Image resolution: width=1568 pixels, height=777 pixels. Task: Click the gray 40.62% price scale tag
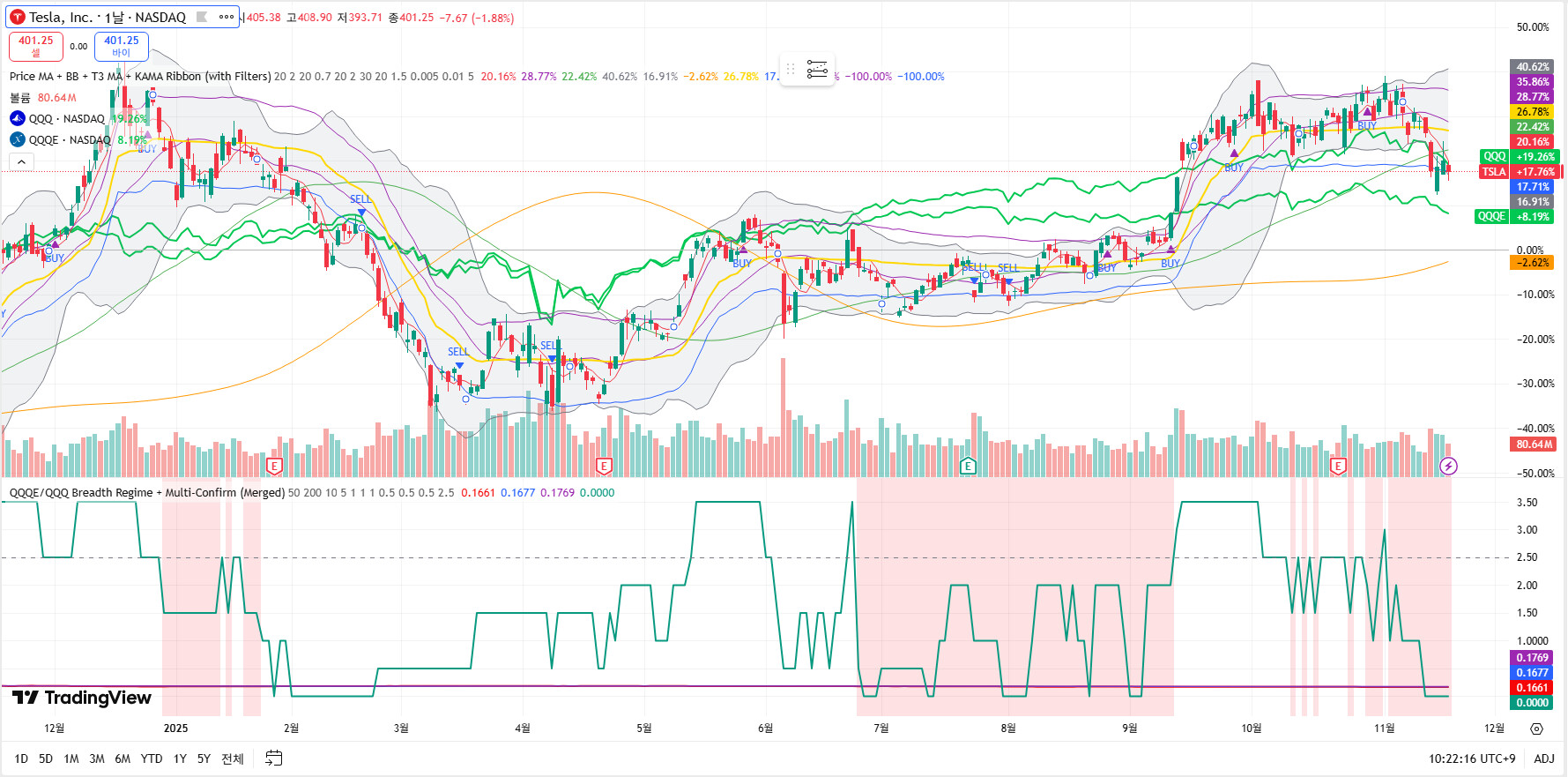(x=1534, y=67)
